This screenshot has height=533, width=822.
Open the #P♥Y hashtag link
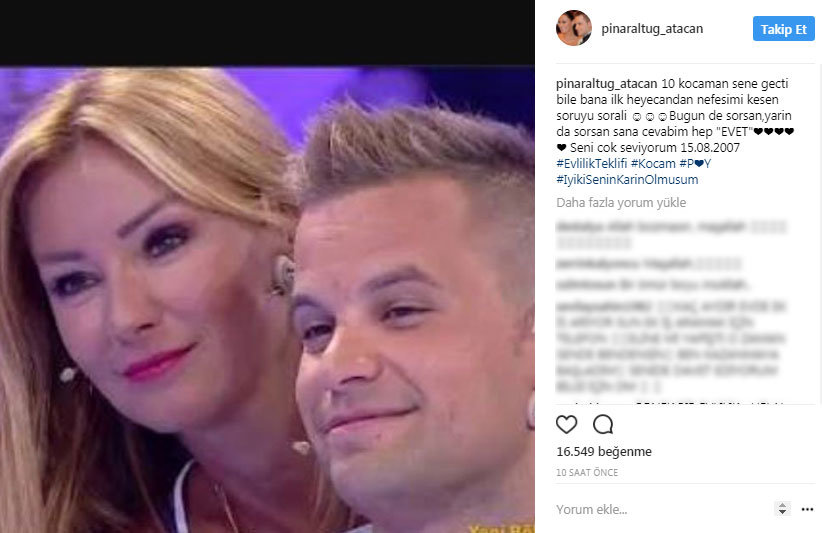point(695,164)
